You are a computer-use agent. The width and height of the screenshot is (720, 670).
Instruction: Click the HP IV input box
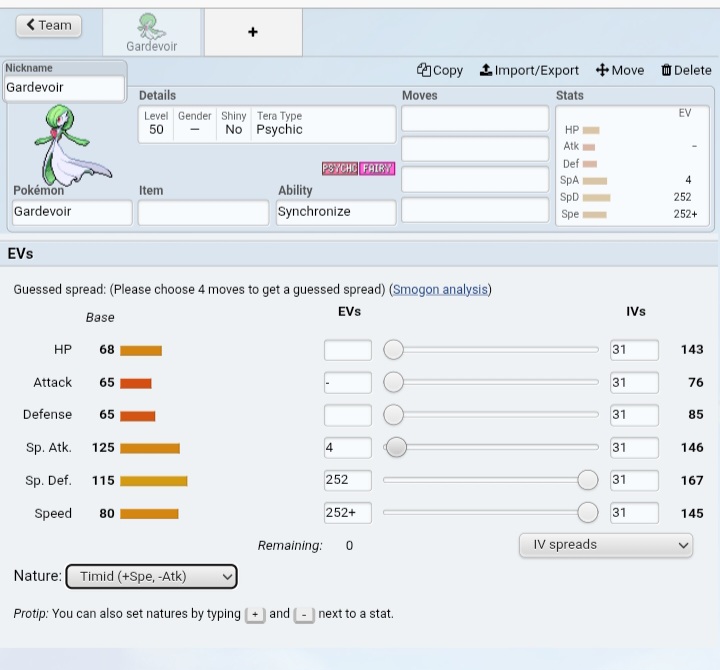[x=634, y=350]
